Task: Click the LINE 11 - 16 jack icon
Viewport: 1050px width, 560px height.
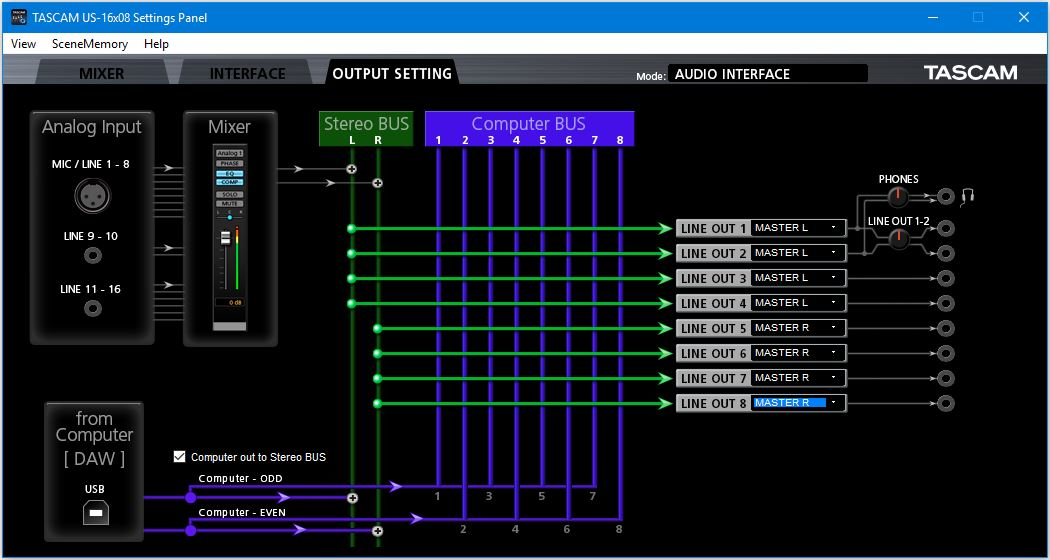Action: 92,308
